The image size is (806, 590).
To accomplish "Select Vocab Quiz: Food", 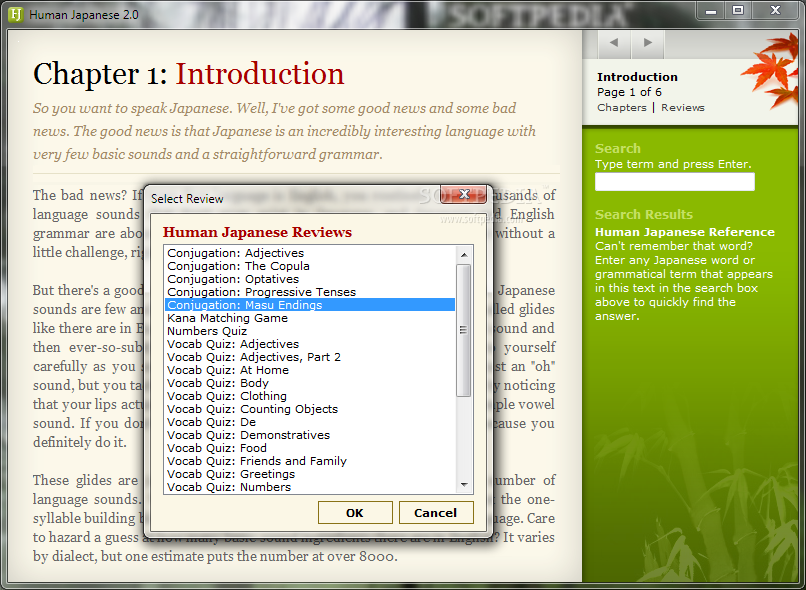I will pos(310,448).
